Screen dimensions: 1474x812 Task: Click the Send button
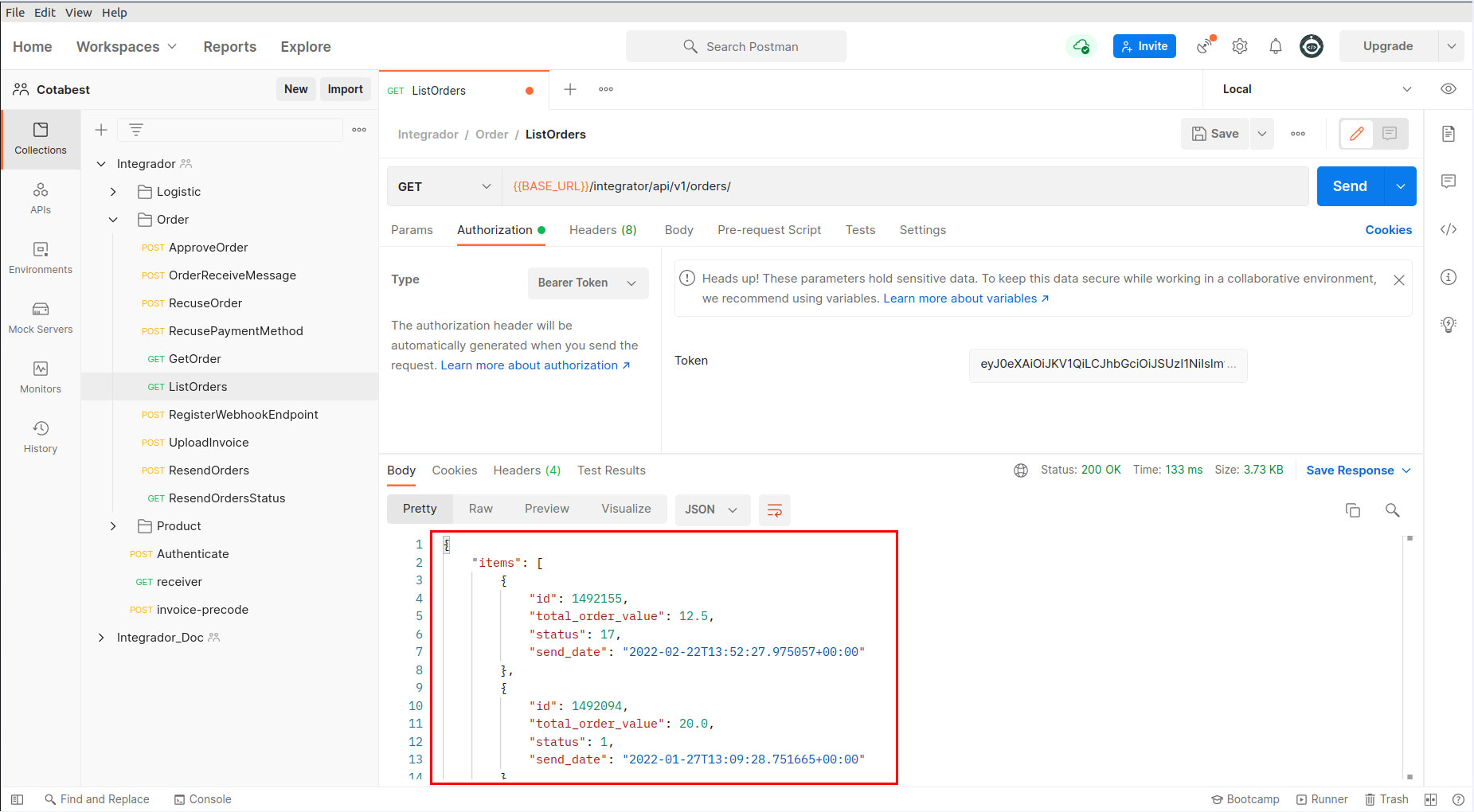tap(1351, 186)
